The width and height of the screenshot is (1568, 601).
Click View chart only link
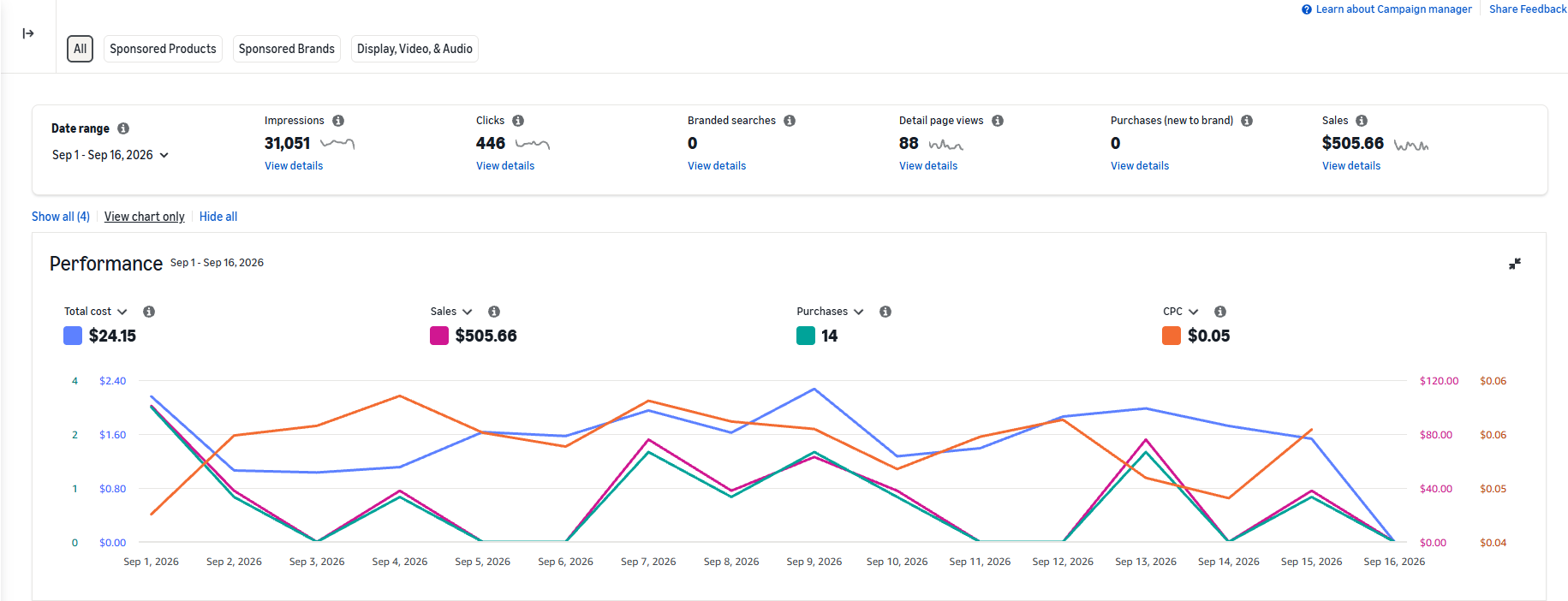[x=145, y=217]
